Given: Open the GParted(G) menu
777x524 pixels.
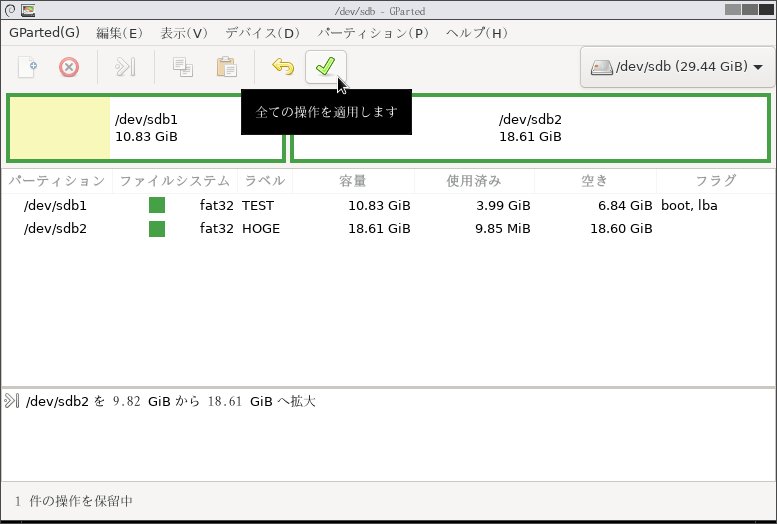Looking at the screenshot, I should [44, 33].
